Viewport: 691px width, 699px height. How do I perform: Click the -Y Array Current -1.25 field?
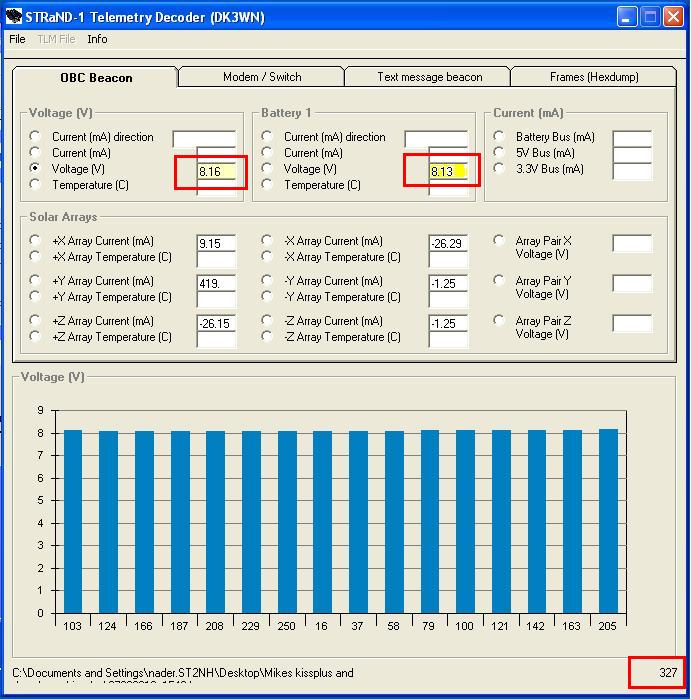point(448,284)
